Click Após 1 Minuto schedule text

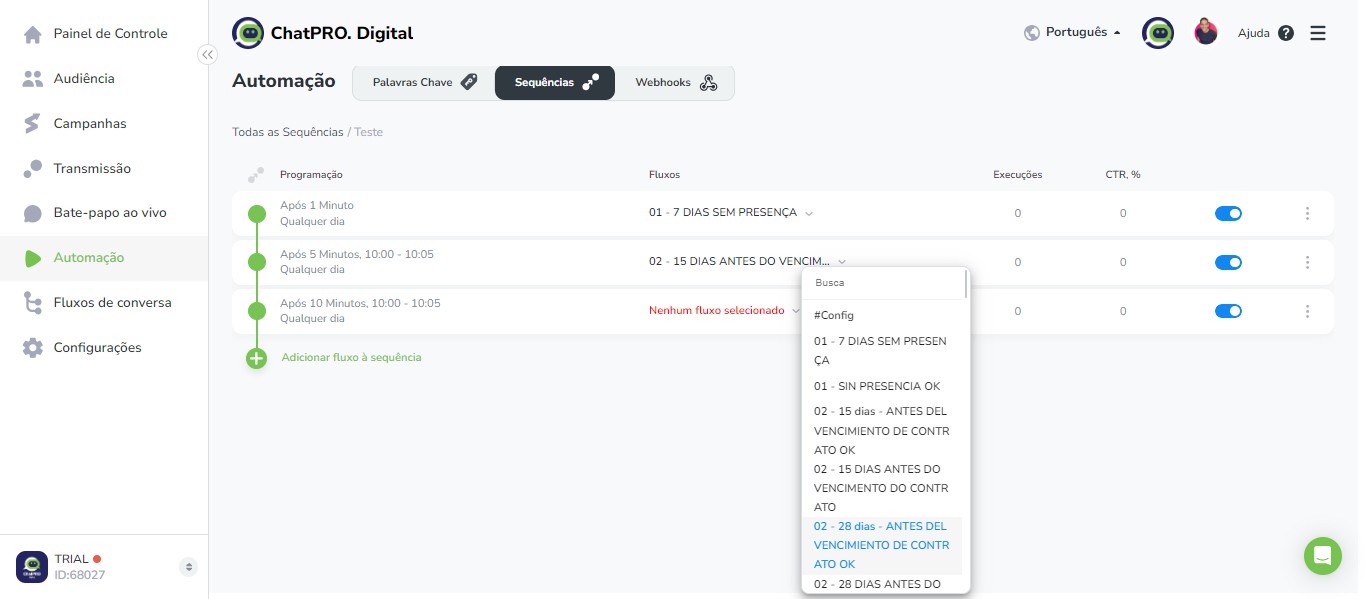click(317, 205)
